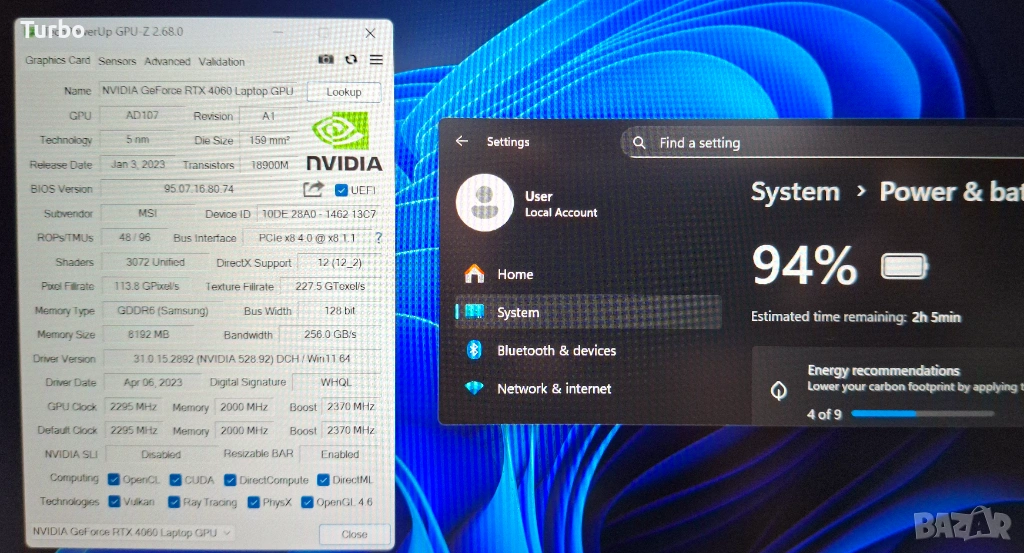Open the GPU-Z hamburger menu
This screenshot has width=1024, height=553.
click(x=376, y=60)
